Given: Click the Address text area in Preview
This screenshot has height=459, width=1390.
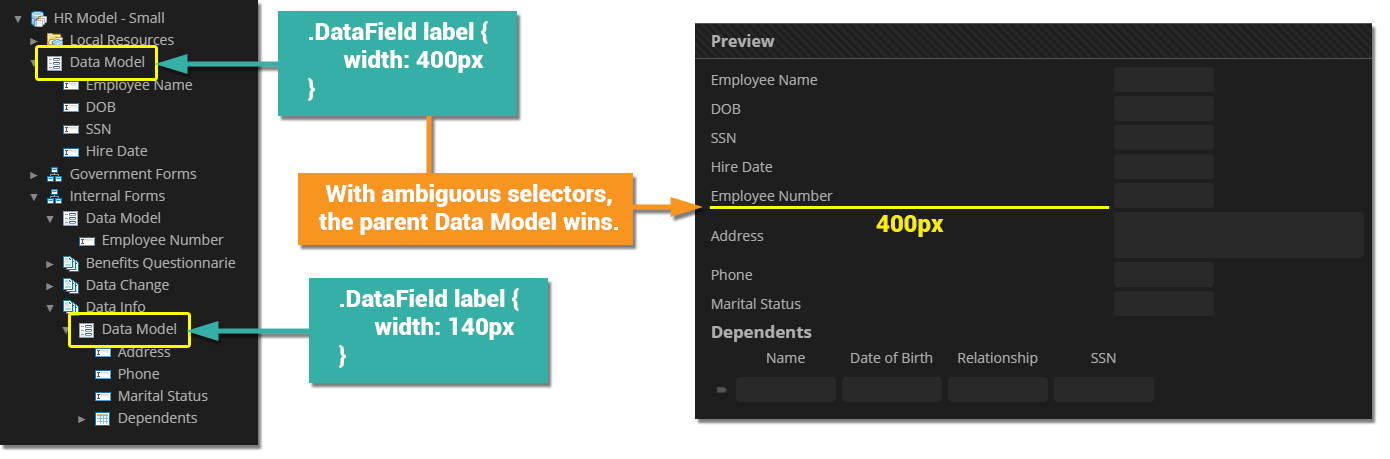Looking at the screenshot, I should point(1238,235).
